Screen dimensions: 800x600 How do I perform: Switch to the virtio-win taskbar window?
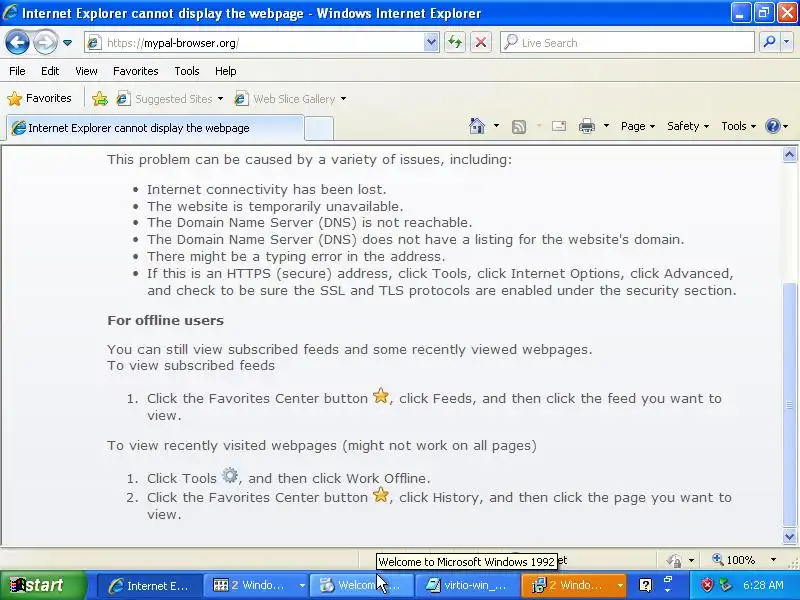pos(468,586)
